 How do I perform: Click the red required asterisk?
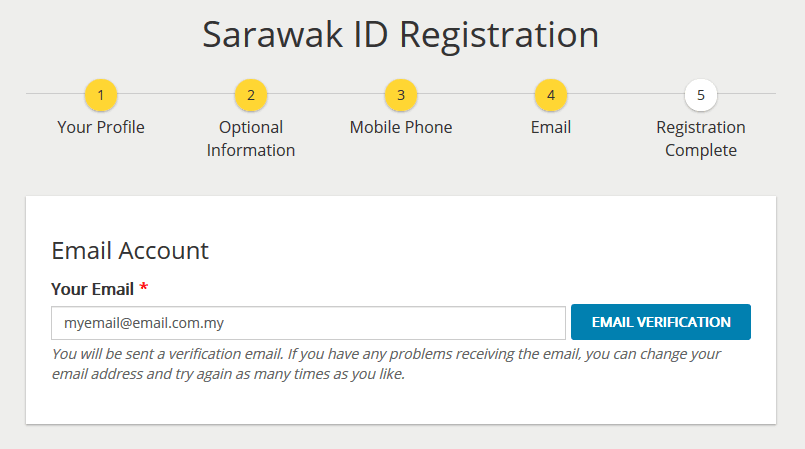[x=144, y=288]
